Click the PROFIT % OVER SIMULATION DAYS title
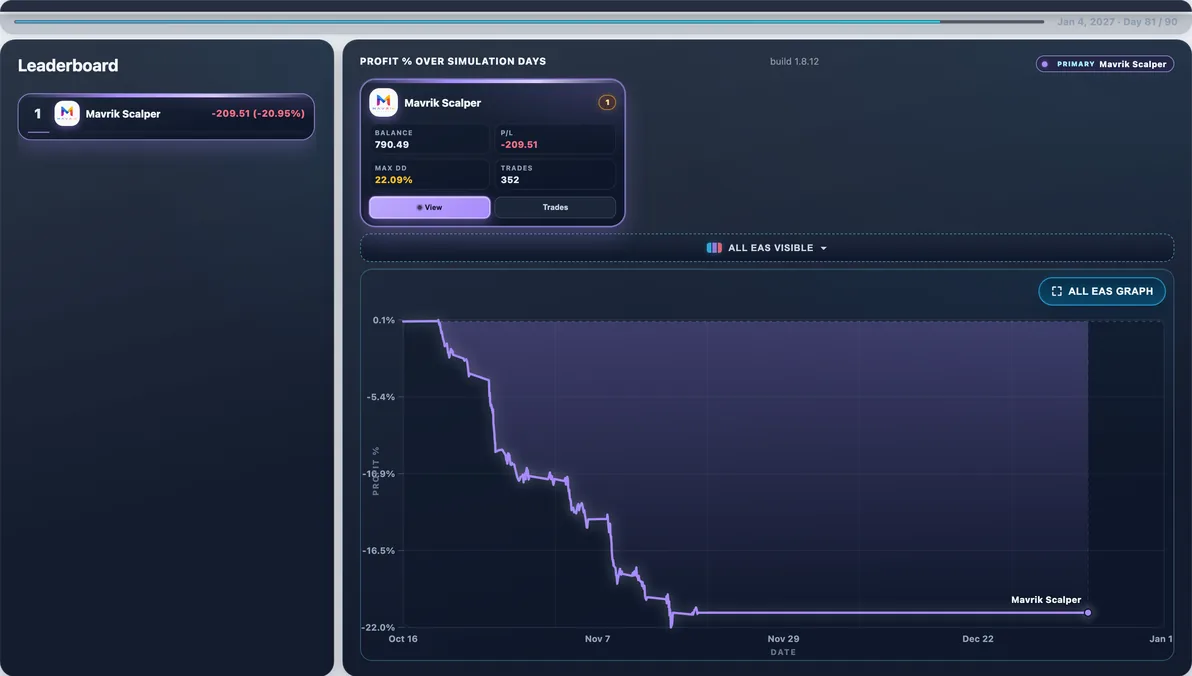 coord(452,62)
